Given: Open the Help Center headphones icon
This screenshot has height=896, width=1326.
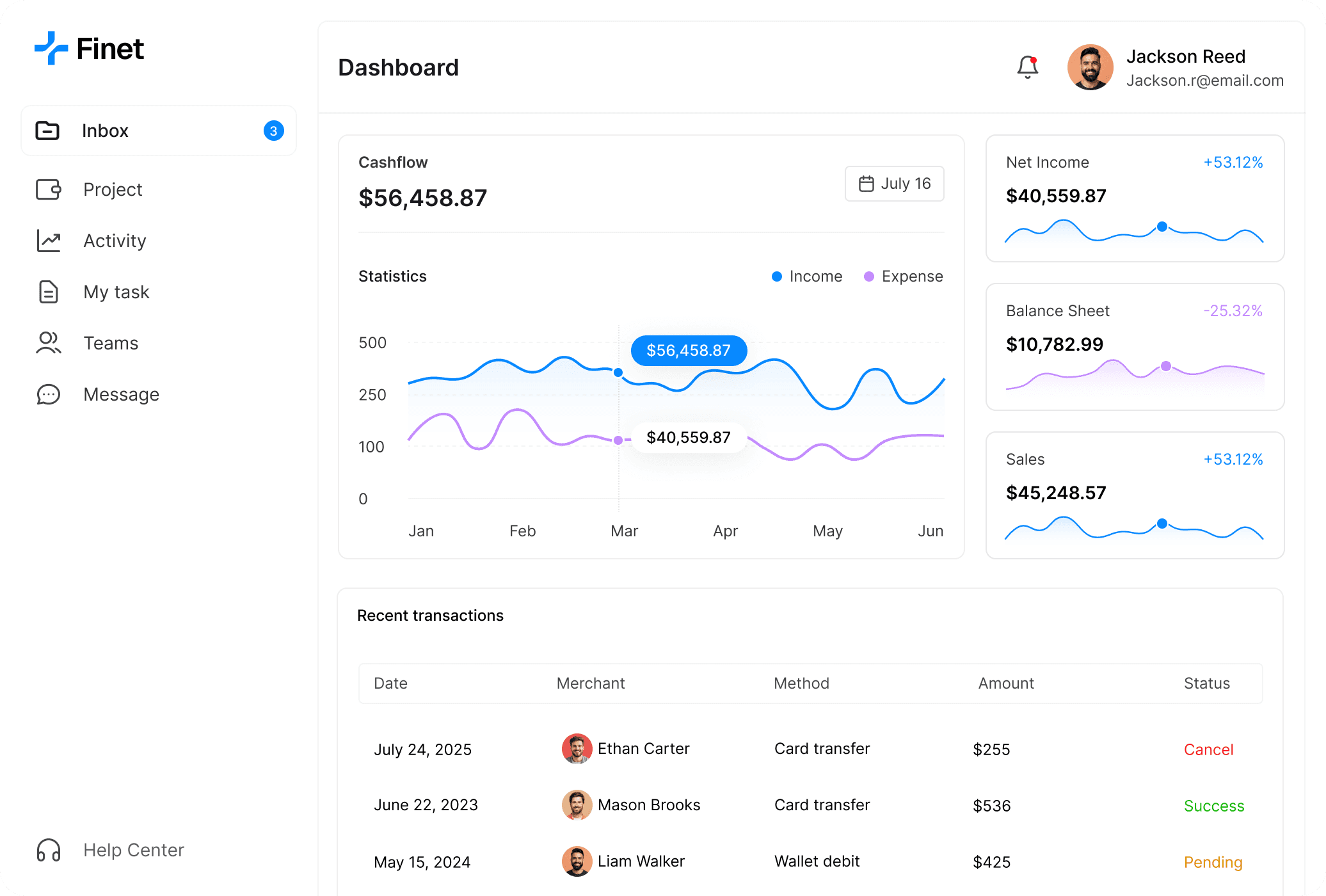Looking at the screenshot, I should pyautogui.click(x=48, y=850).
